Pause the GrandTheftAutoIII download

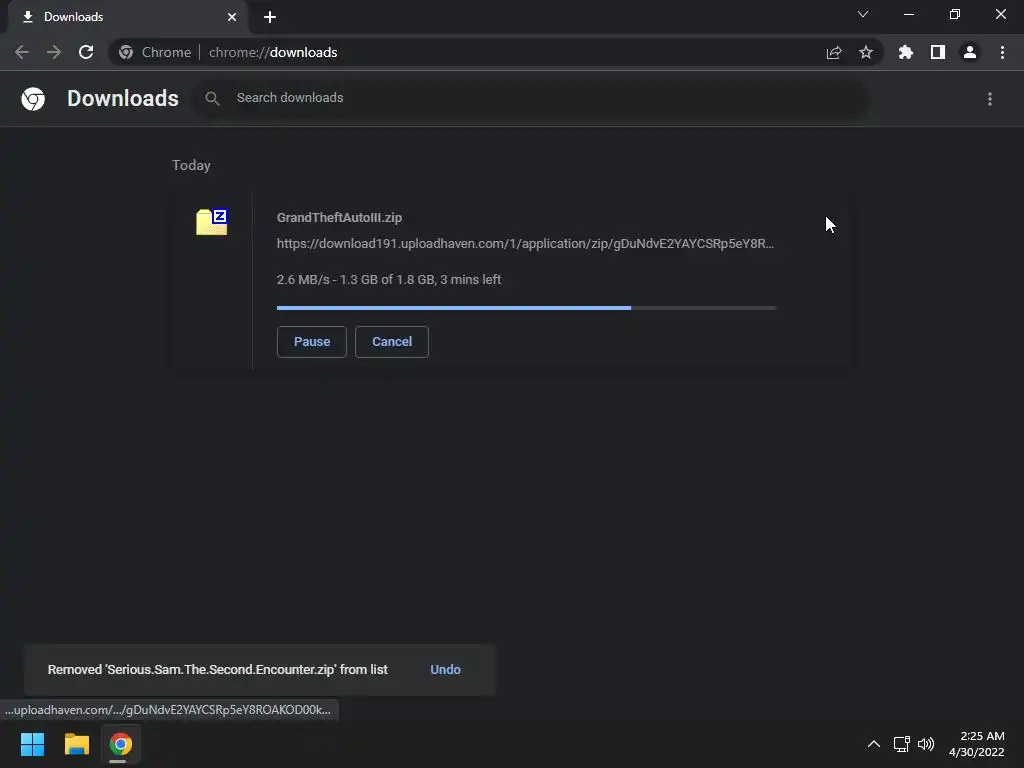coord(312,342)
